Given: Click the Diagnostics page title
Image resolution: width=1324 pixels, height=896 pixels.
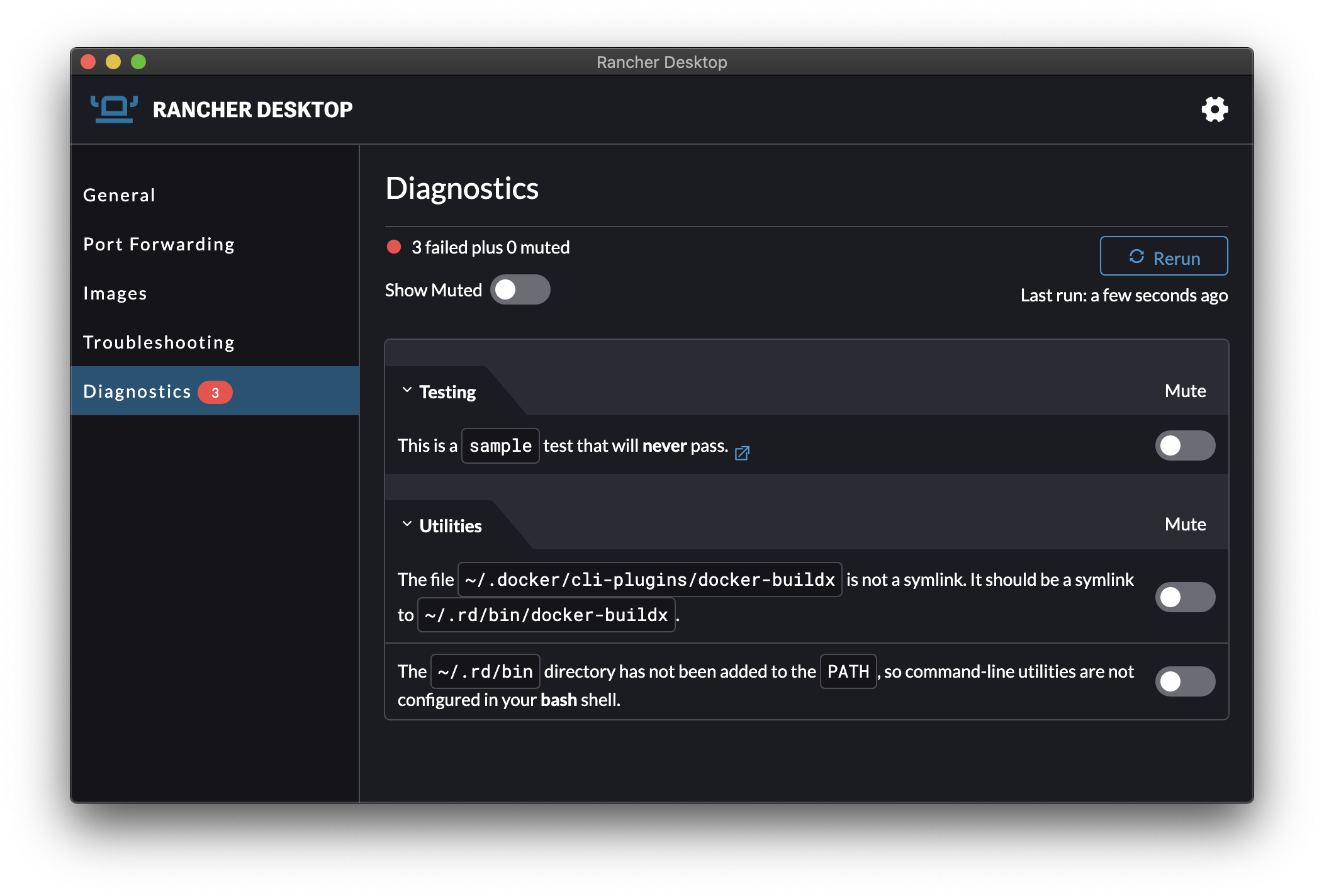Looking at the screenshot, I should [462, 188].
